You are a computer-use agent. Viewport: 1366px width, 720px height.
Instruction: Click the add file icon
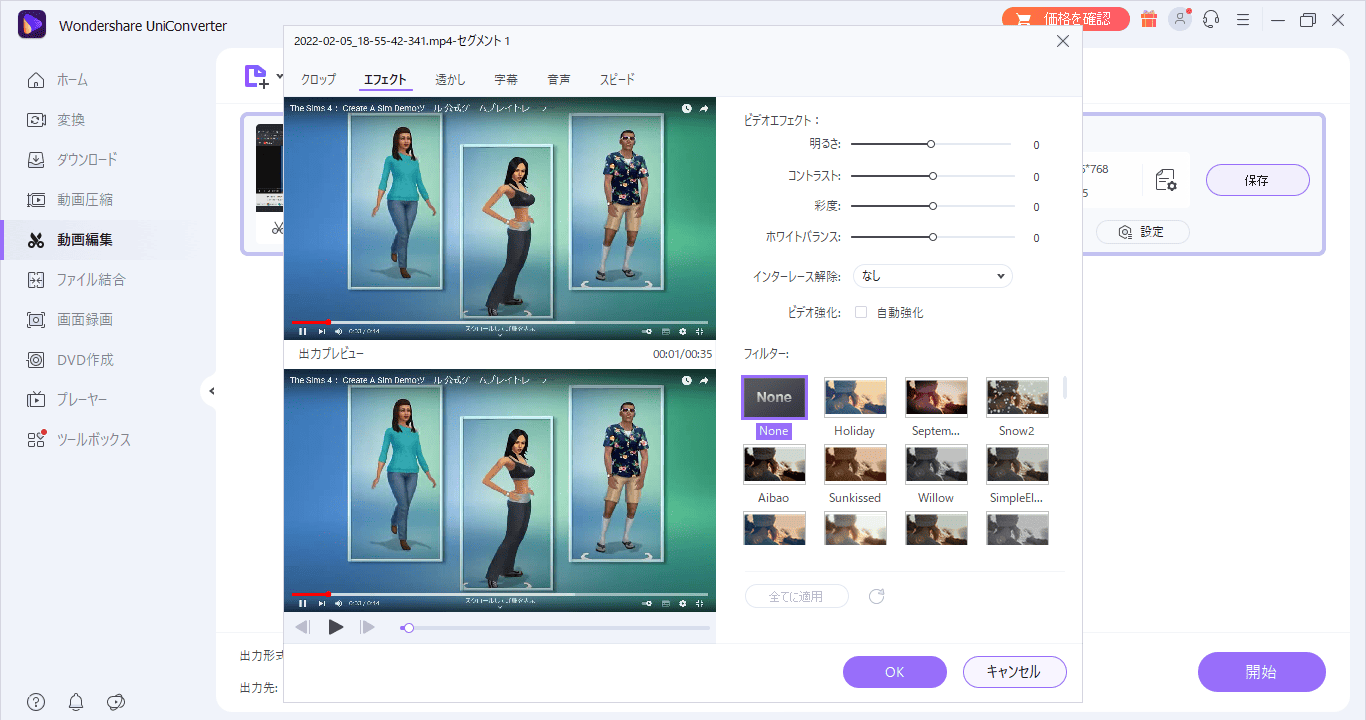tap(256, 76)
